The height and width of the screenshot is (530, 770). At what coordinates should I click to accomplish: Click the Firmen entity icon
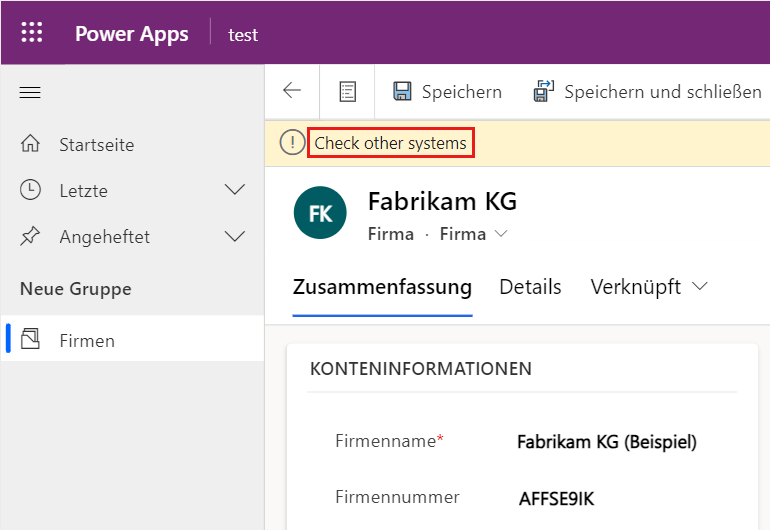(x=30, y=339)
